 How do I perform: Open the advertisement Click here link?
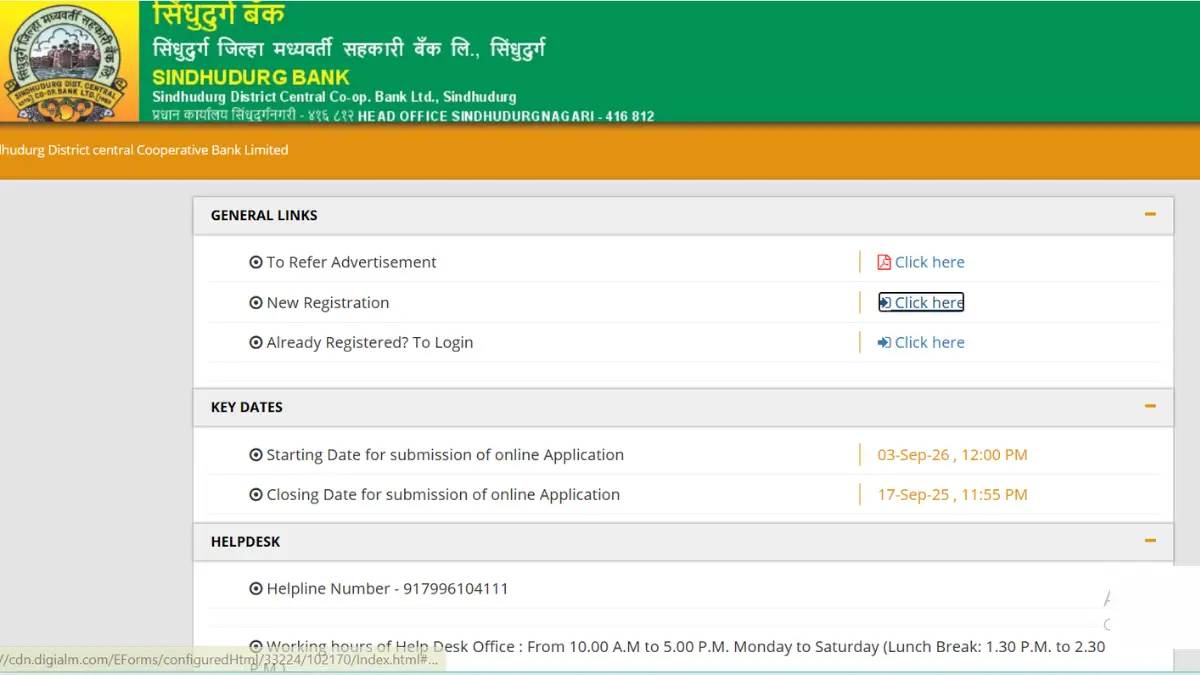929,262
